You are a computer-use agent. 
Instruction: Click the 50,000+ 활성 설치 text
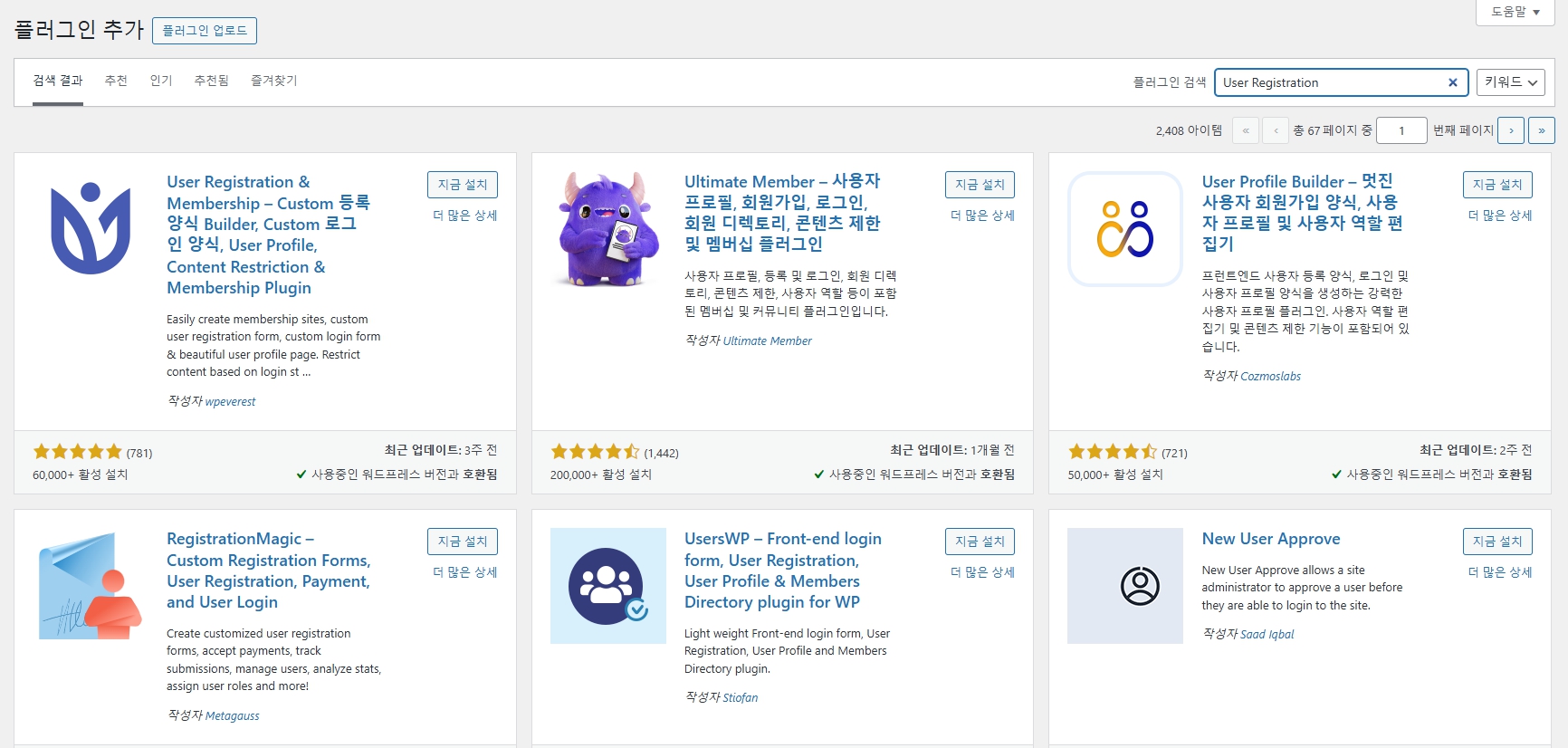tap(1115, 475)
